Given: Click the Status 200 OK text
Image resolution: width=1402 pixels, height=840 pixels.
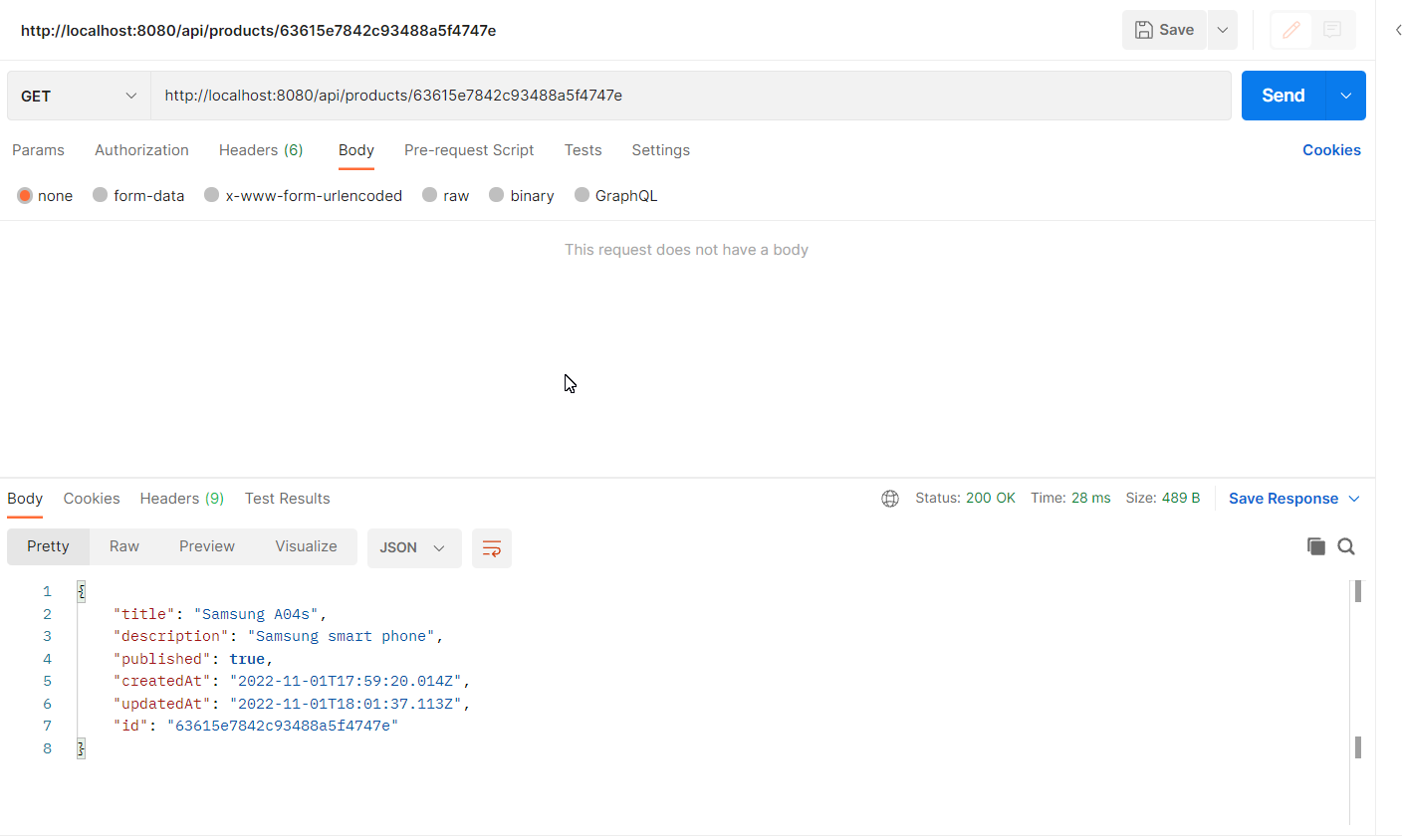Looking at the screenshot, I should pos(965,499).
